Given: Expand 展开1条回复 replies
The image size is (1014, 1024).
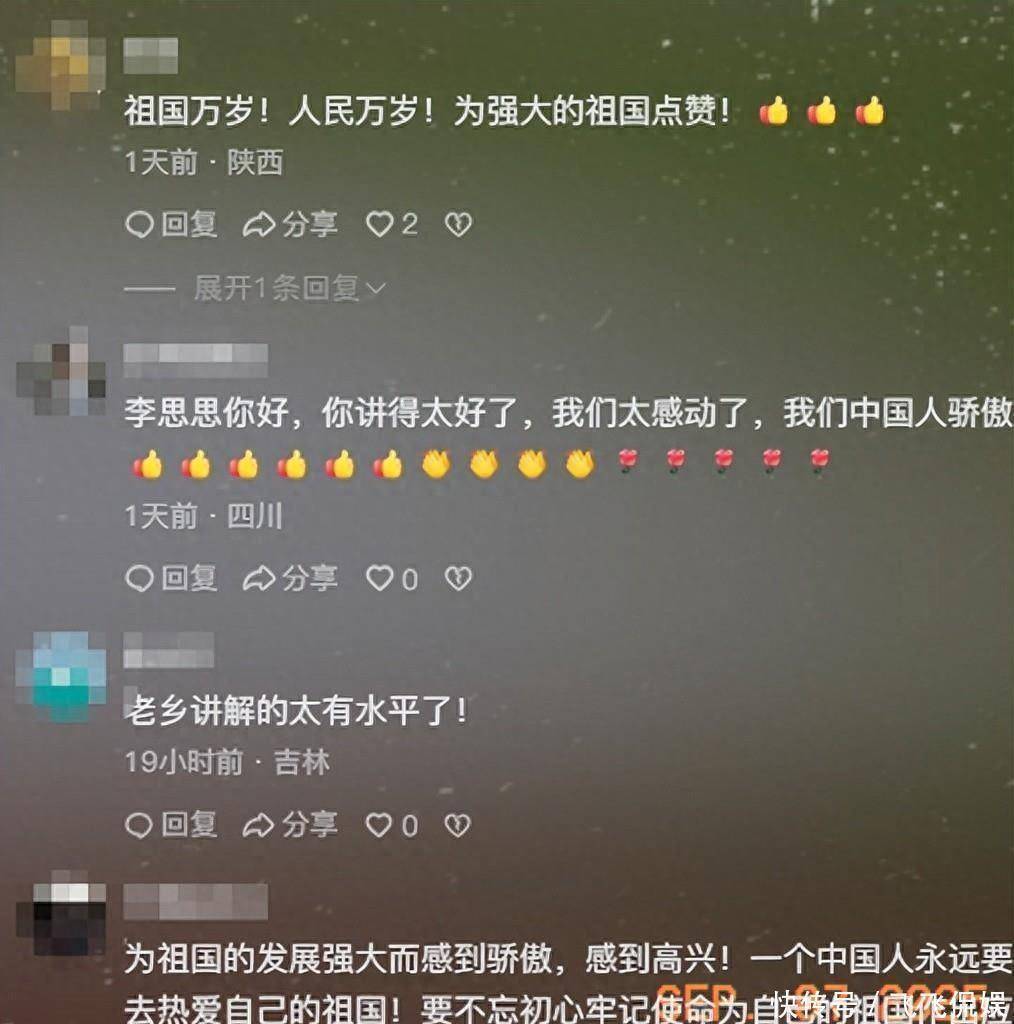Looking at the screenshot, I should click(289, 288).
